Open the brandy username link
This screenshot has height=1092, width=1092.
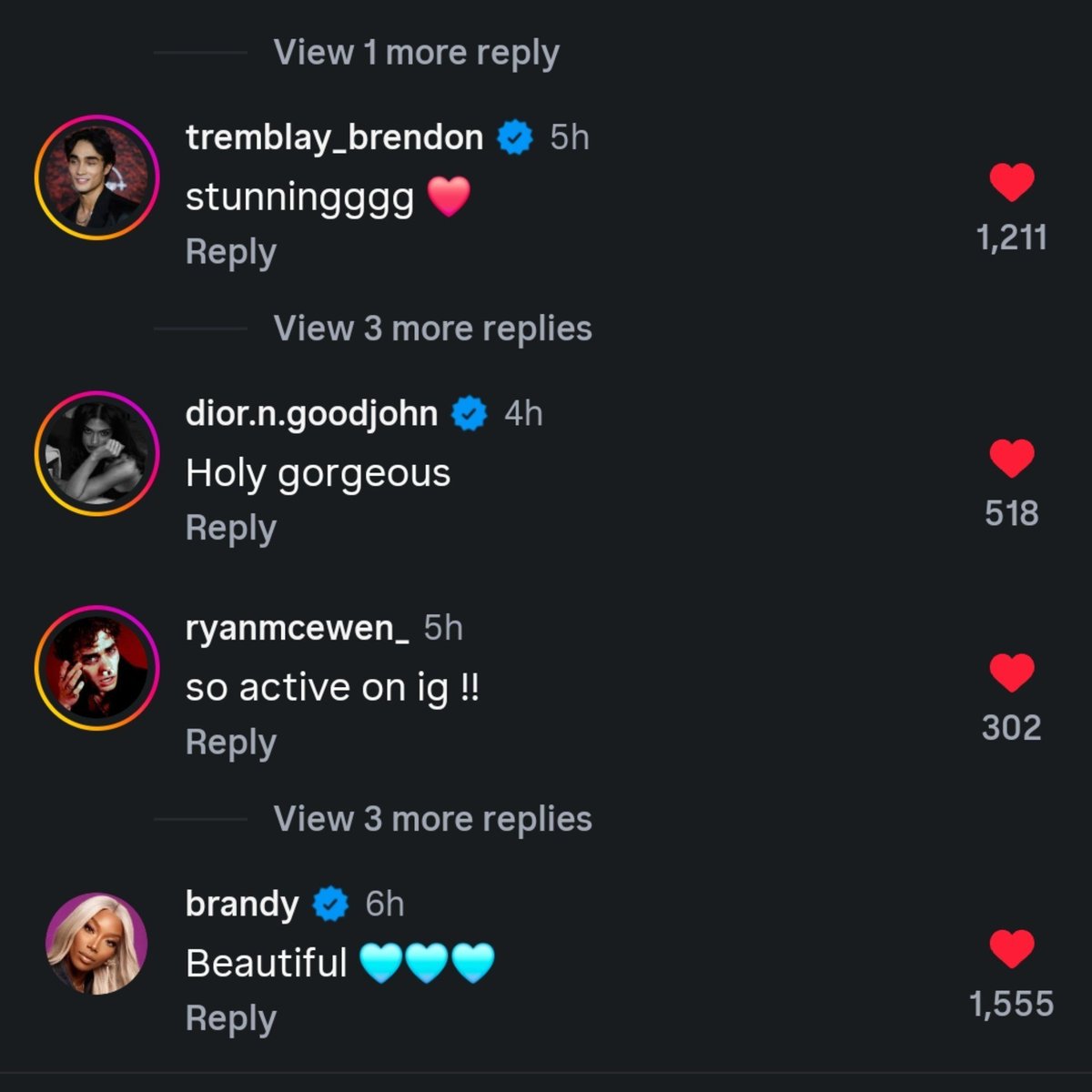242,904
